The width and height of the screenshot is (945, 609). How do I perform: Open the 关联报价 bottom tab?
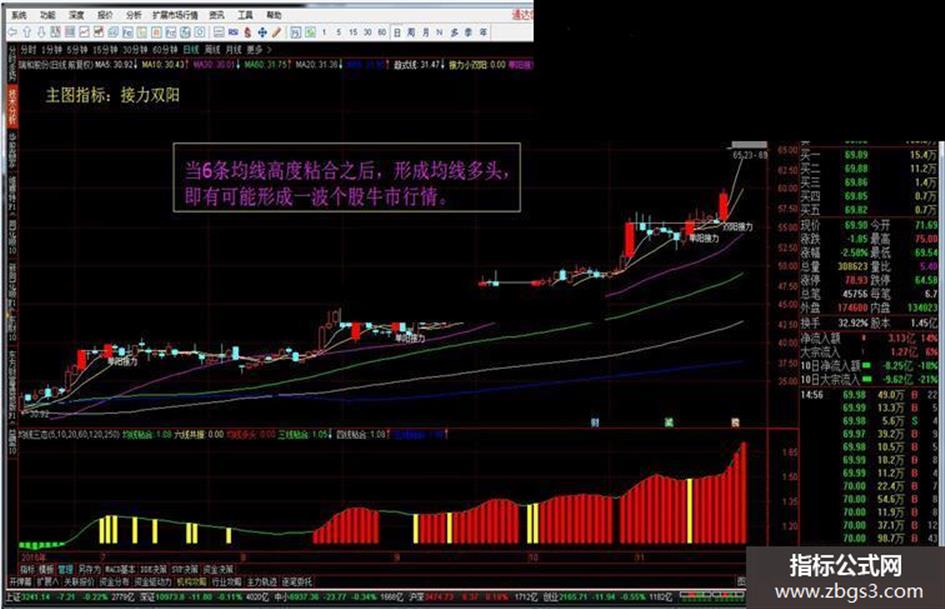[x=80, y=582]
